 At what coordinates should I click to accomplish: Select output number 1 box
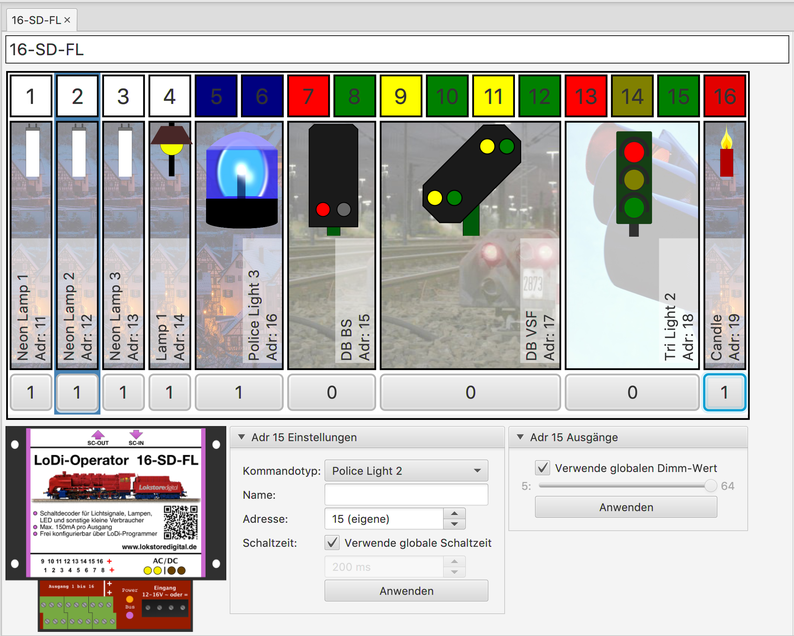pos(31,96)
